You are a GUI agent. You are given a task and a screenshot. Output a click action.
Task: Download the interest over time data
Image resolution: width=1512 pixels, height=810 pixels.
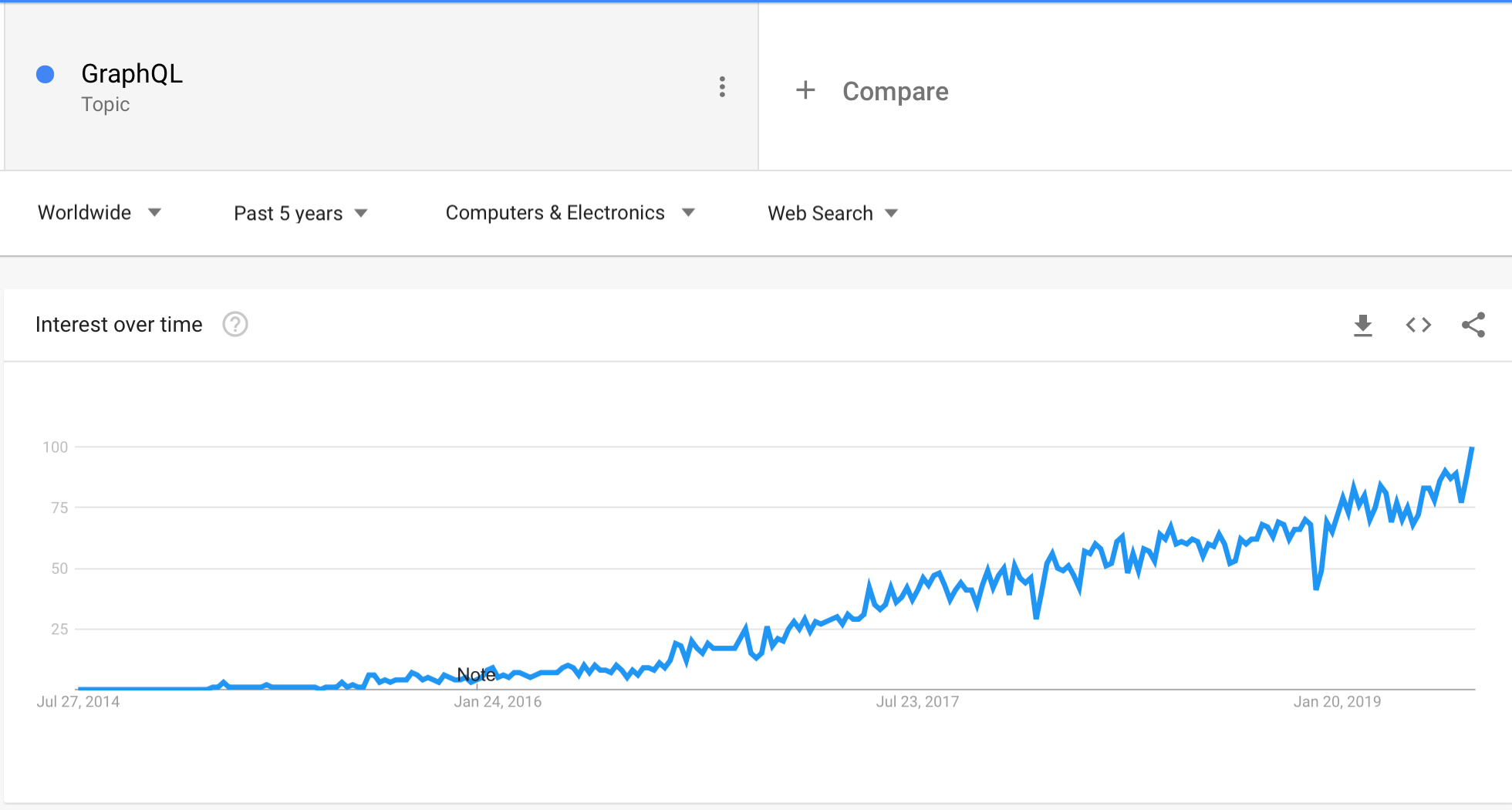[1363, 325]
